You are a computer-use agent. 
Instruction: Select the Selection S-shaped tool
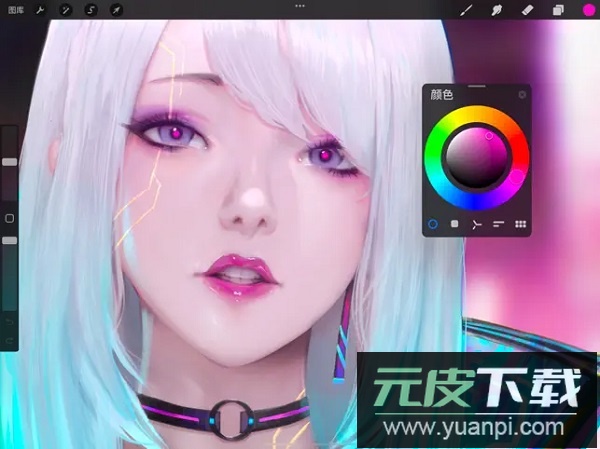click(91, 10)
